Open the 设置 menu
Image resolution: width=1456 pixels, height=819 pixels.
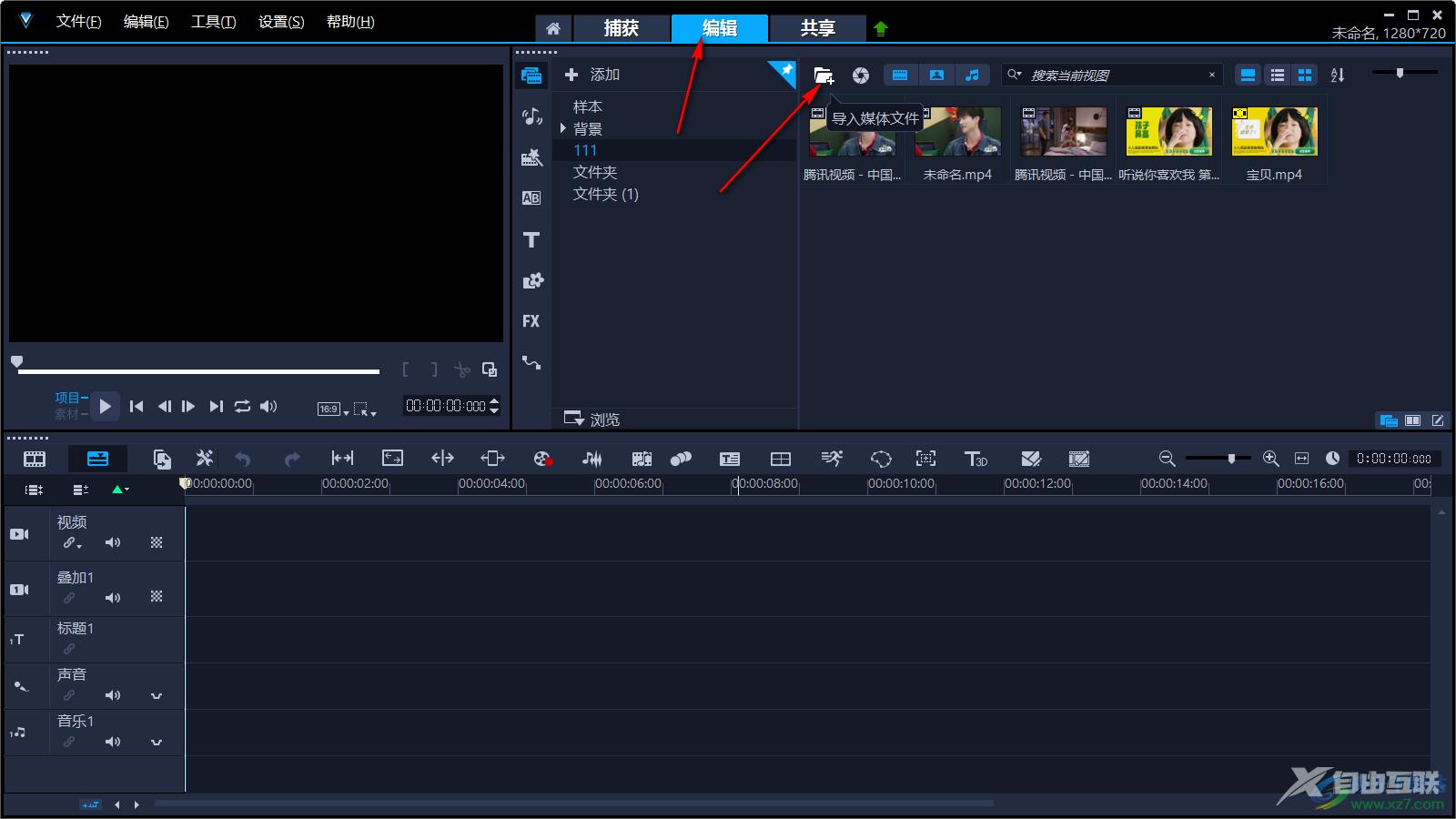pos(281,22)
